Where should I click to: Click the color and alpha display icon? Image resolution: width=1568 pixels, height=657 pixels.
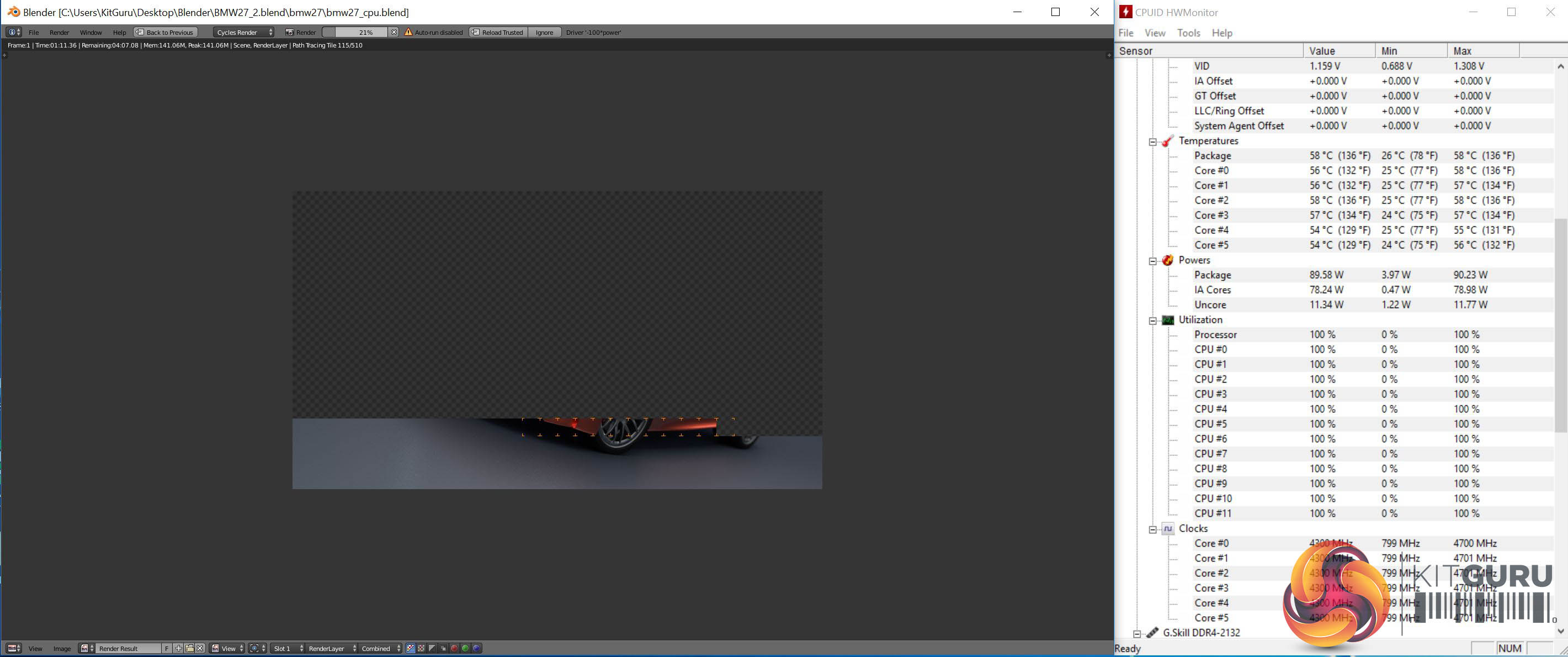pyautogui.click(x=410, y=648)
